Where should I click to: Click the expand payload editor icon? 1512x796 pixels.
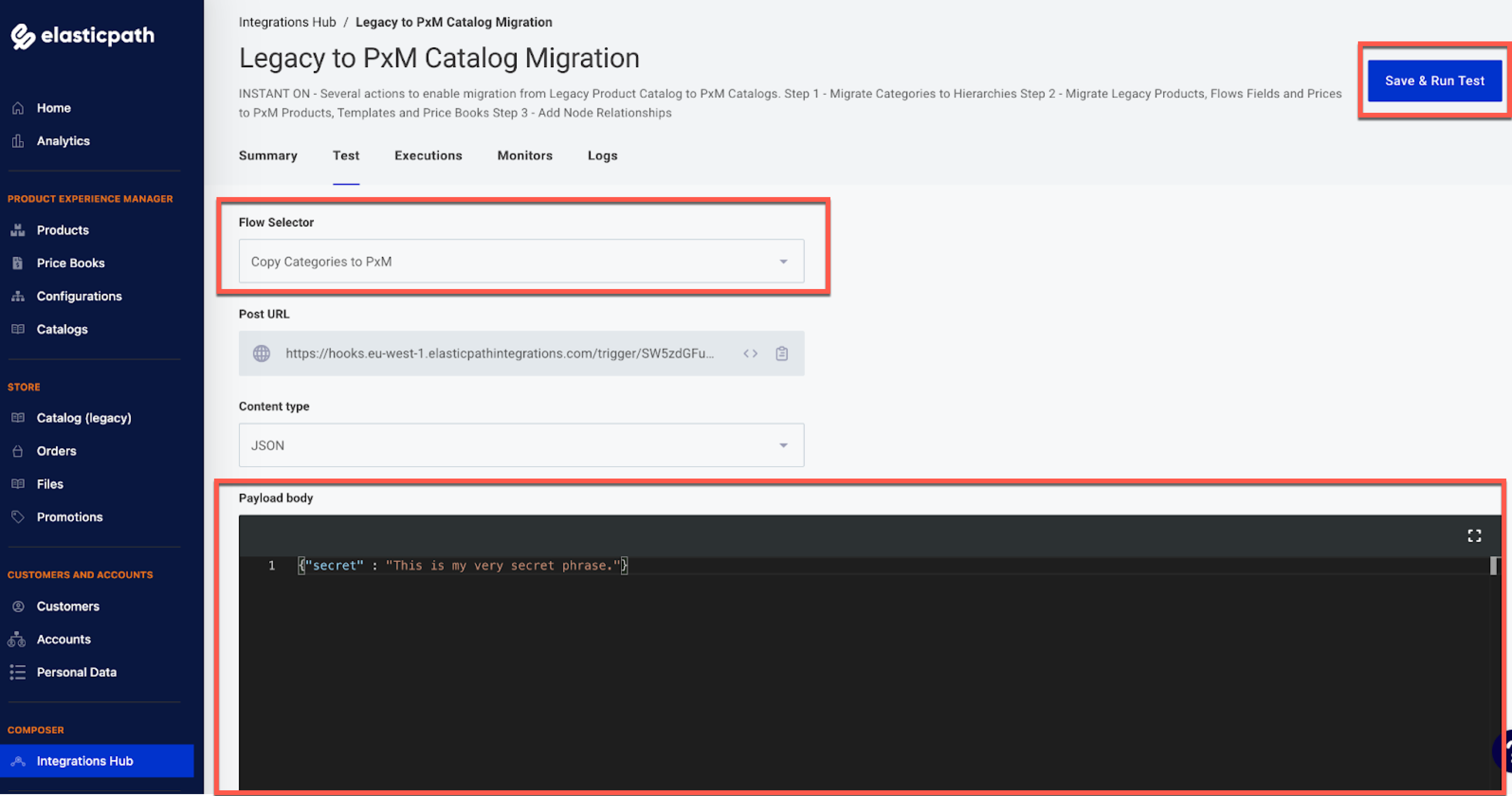pyautogui.click(x=1475, y=535)
